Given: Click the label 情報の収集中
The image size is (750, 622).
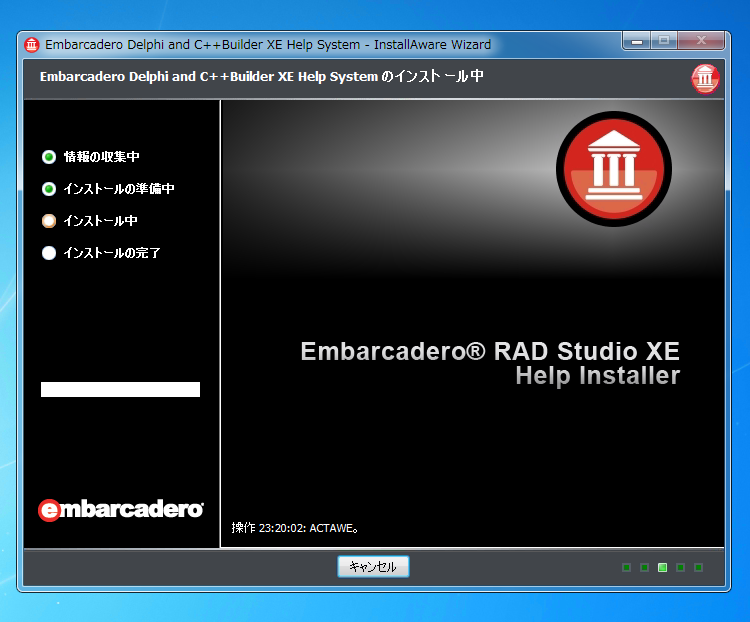Looking at the screenshot, I should (x=101, y=157).
